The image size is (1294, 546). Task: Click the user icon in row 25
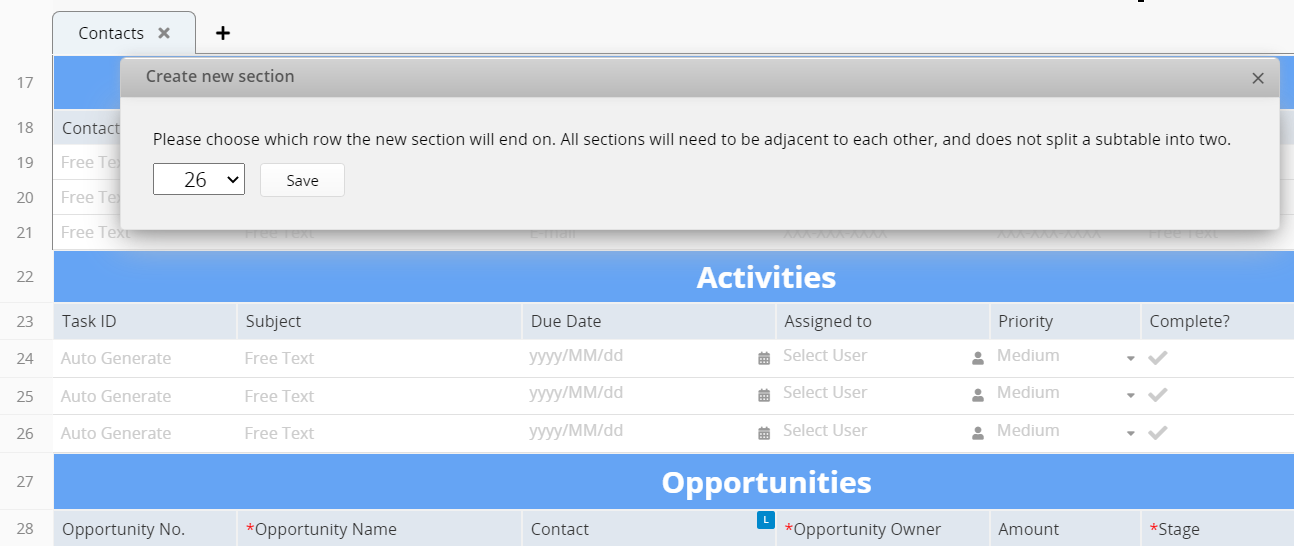pyautogui.click(x=978, y=395)
